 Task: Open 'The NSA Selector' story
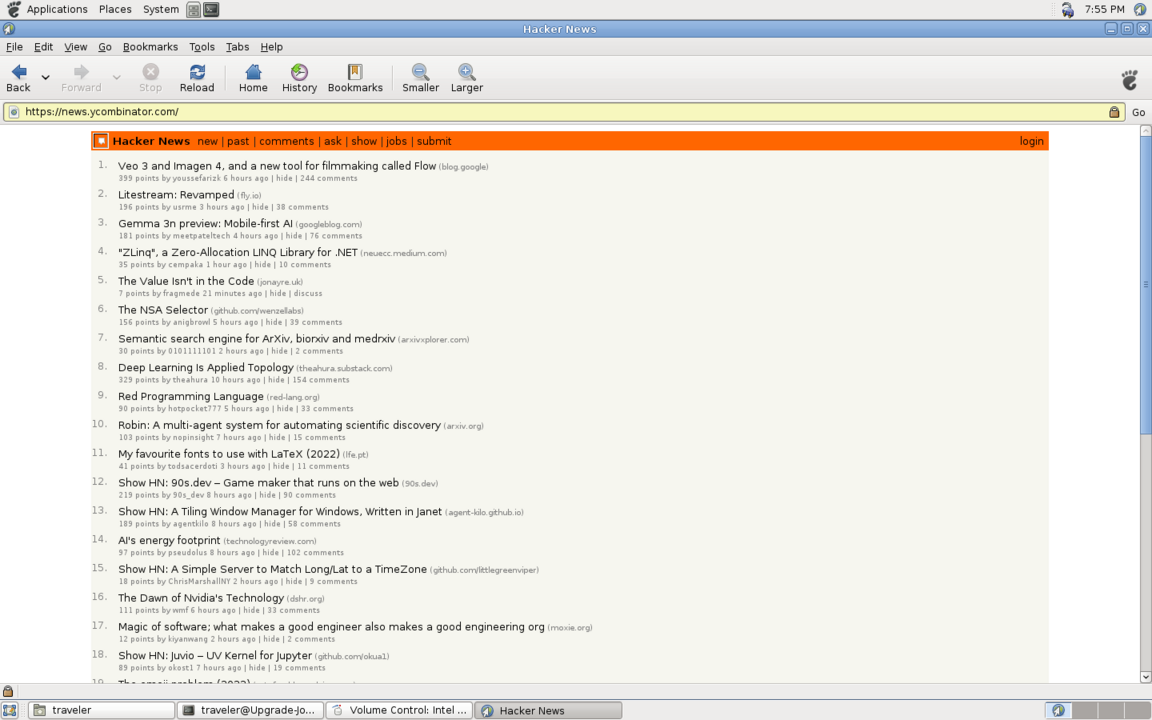pos(163,310)
